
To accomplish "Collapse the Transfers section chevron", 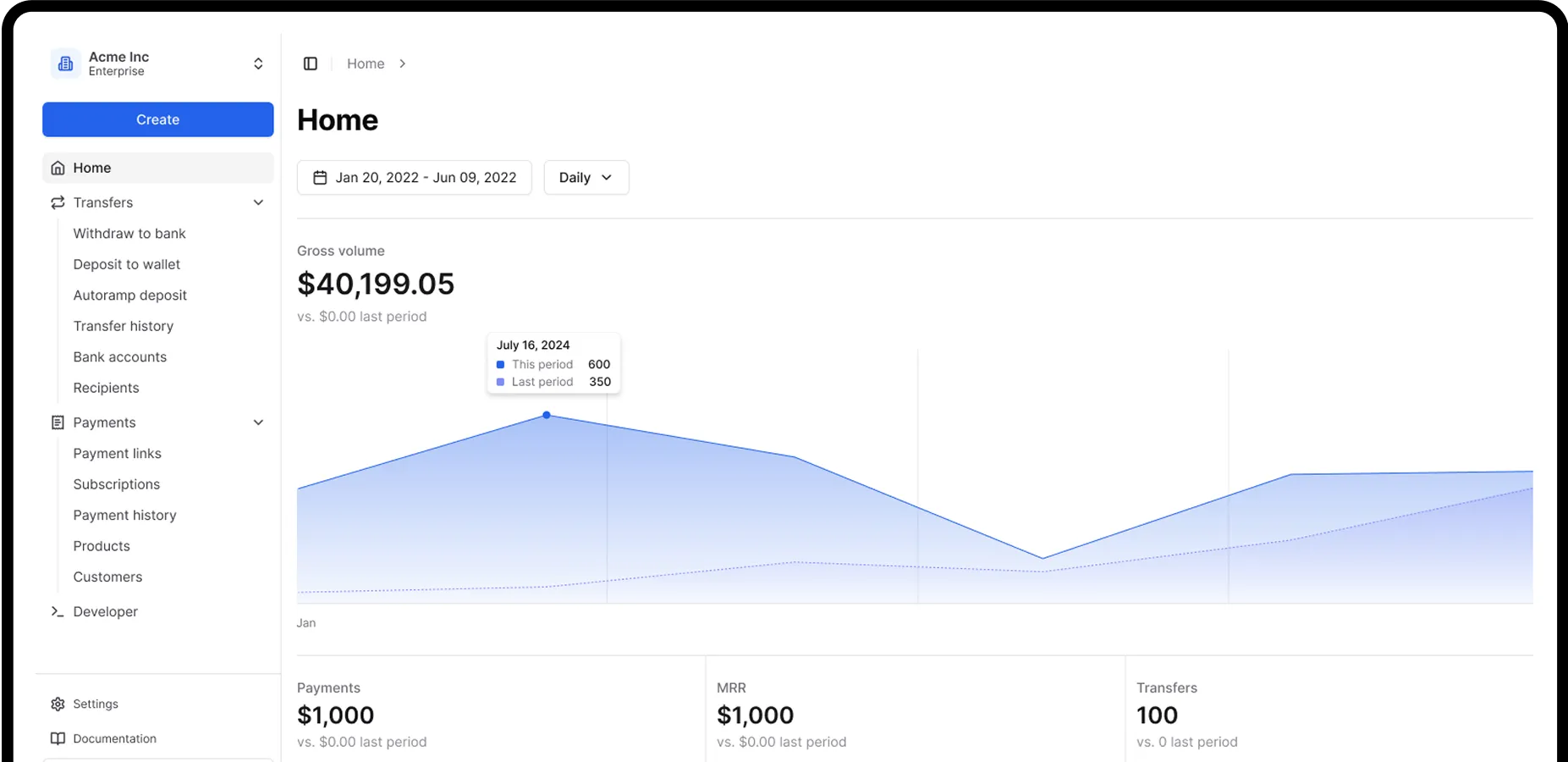I will [258, 202].
